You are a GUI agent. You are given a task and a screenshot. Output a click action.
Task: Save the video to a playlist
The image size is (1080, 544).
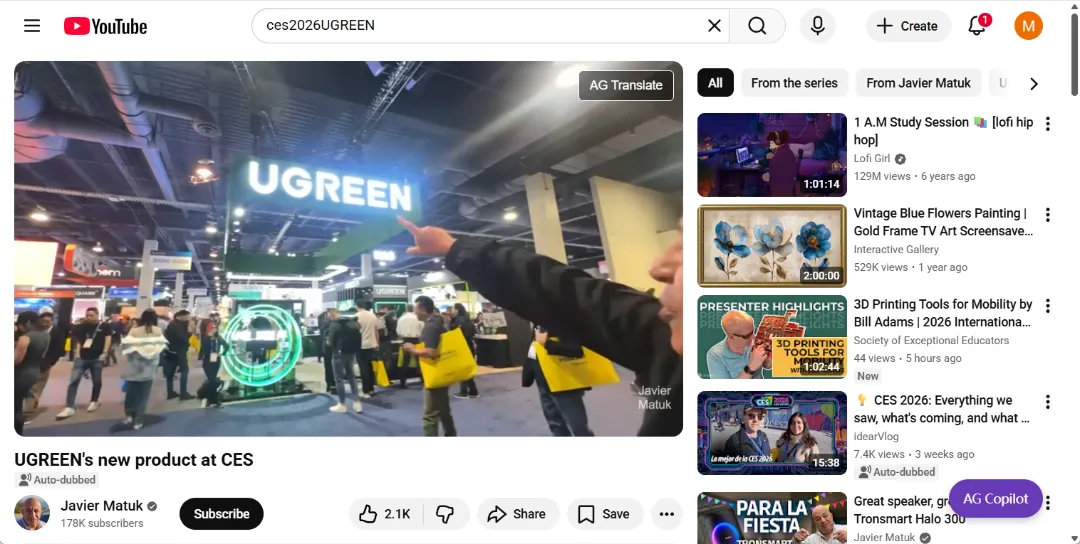pos(604,514)
